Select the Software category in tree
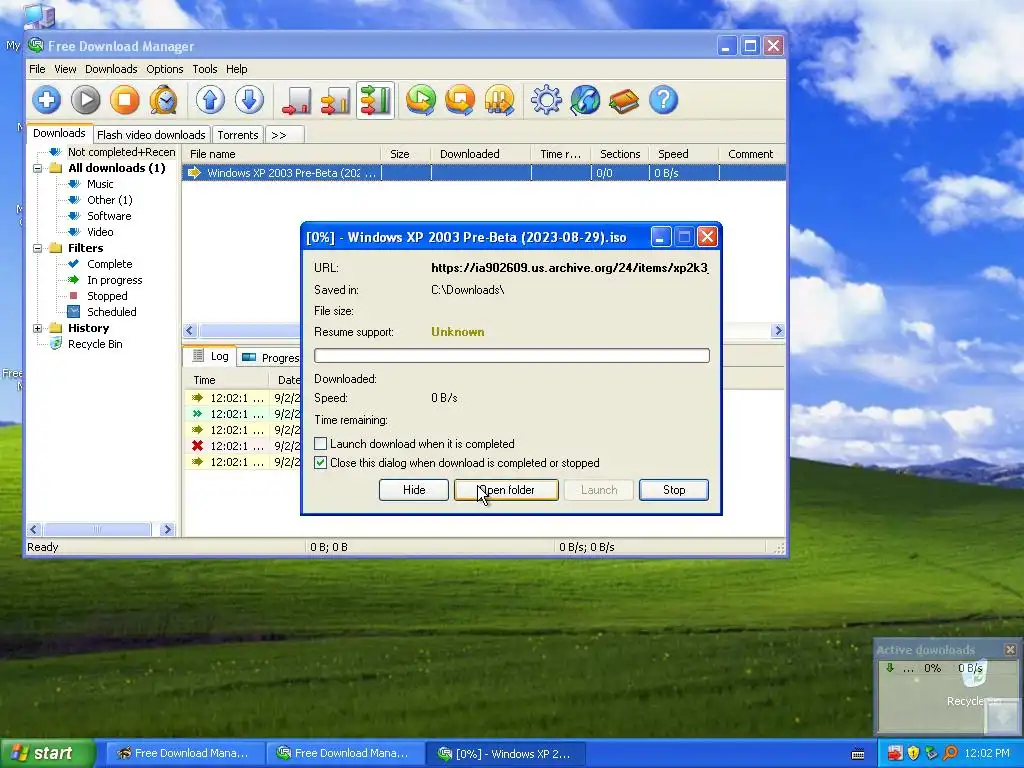Viewport: 1024px width, 768px height. click(x=109, y=216)
